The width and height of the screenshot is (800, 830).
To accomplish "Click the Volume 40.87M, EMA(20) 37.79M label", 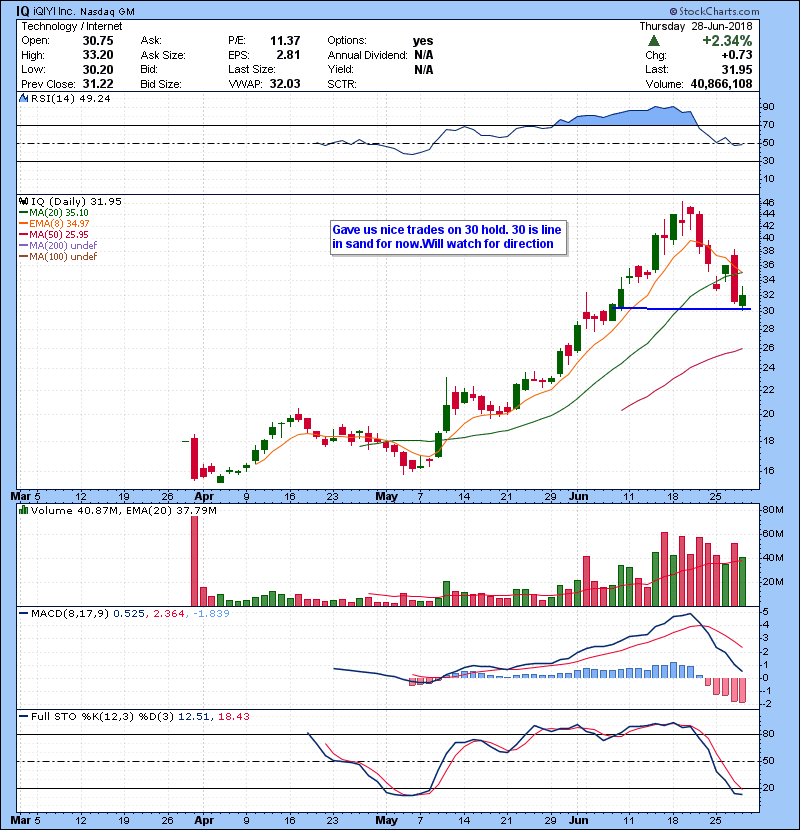I will point(123,511).
